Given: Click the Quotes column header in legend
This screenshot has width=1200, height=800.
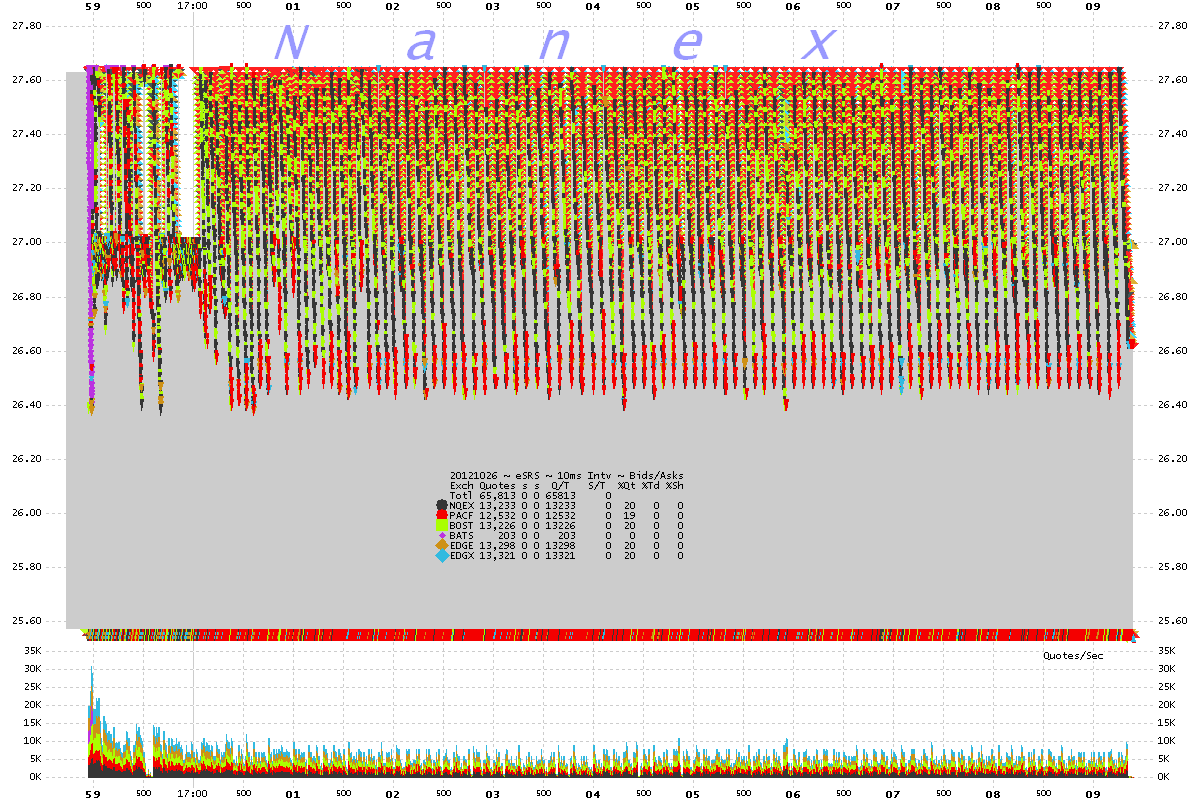Looking at the screenshot, I should pyautogui.click(x=498, y=486).
